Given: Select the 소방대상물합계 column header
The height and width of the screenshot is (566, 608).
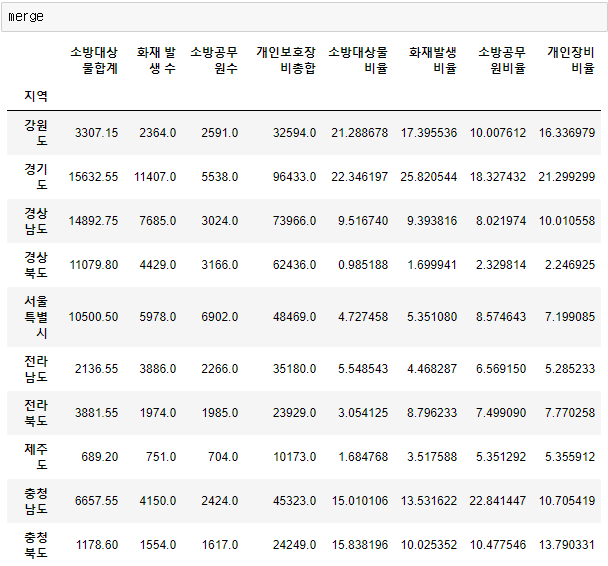Looking at the screenshot, I should pos(94,60).
